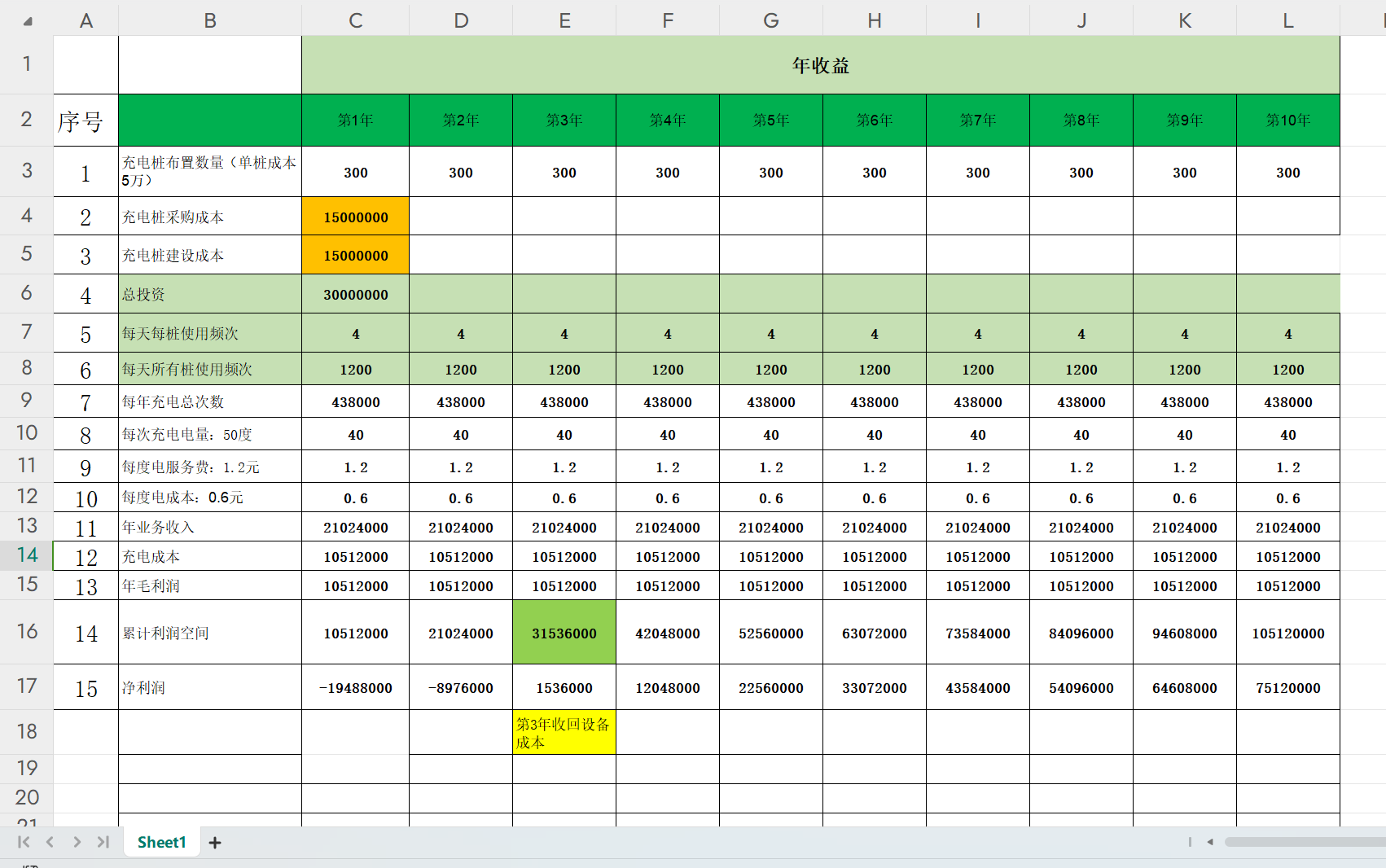The width and height of the screenshot is (1386, 868).
Task: Click horizontal scrollbar left arrow
Action: click(1210, 842)
